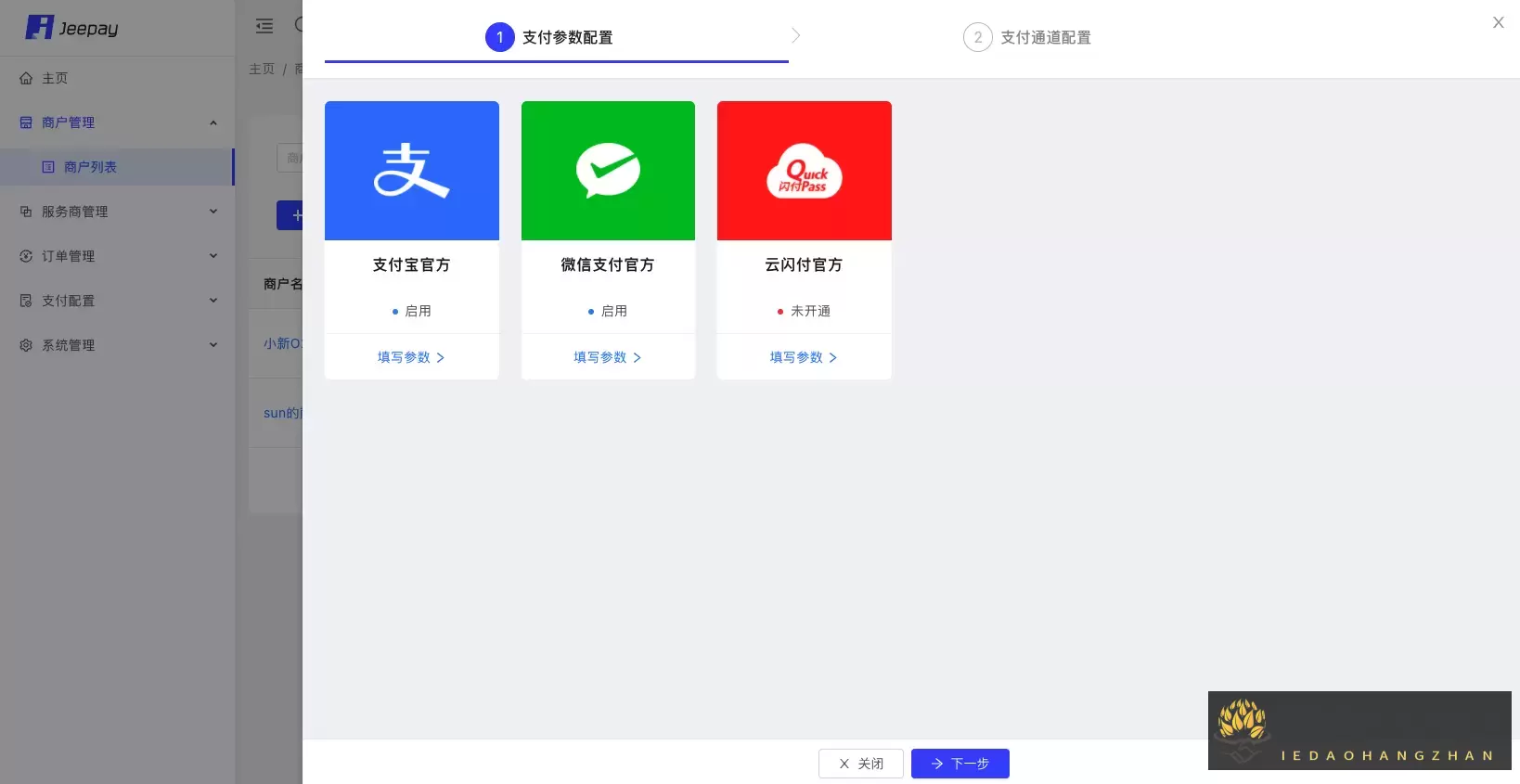
Task: Click 启用 status under 支付宝官方
Action: click(412, 311)
